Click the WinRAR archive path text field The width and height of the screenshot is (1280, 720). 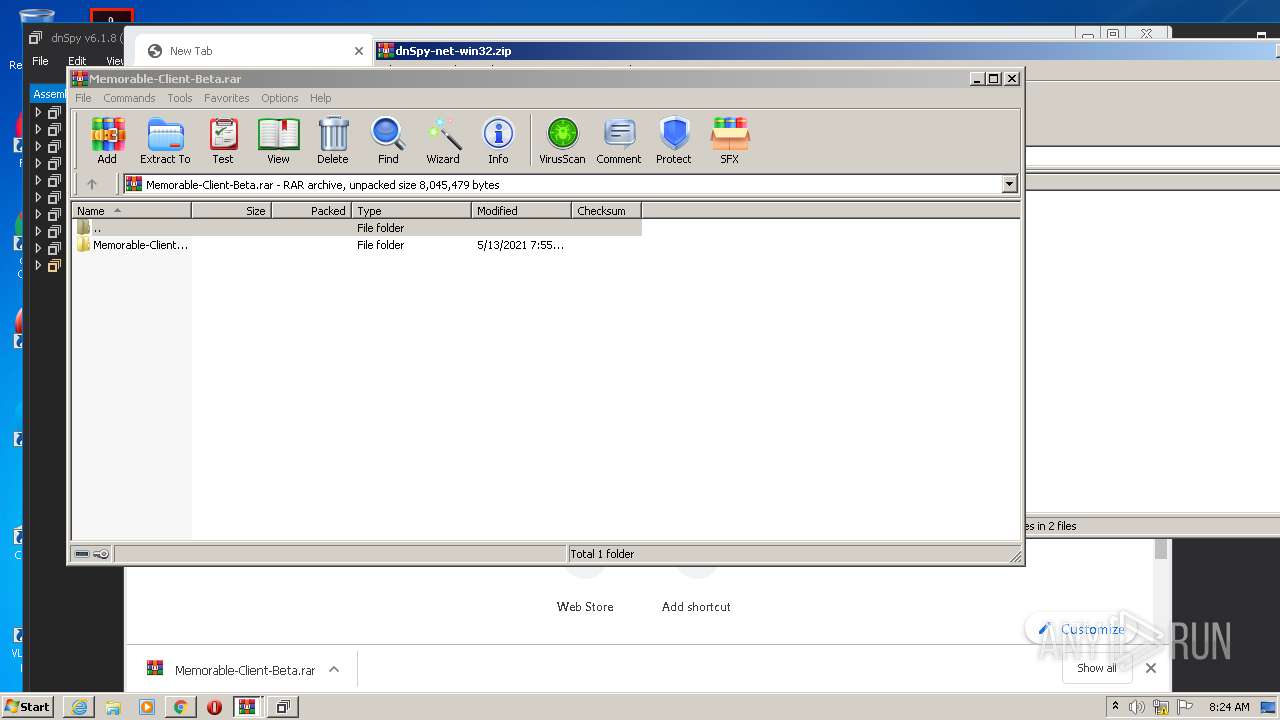562,184
